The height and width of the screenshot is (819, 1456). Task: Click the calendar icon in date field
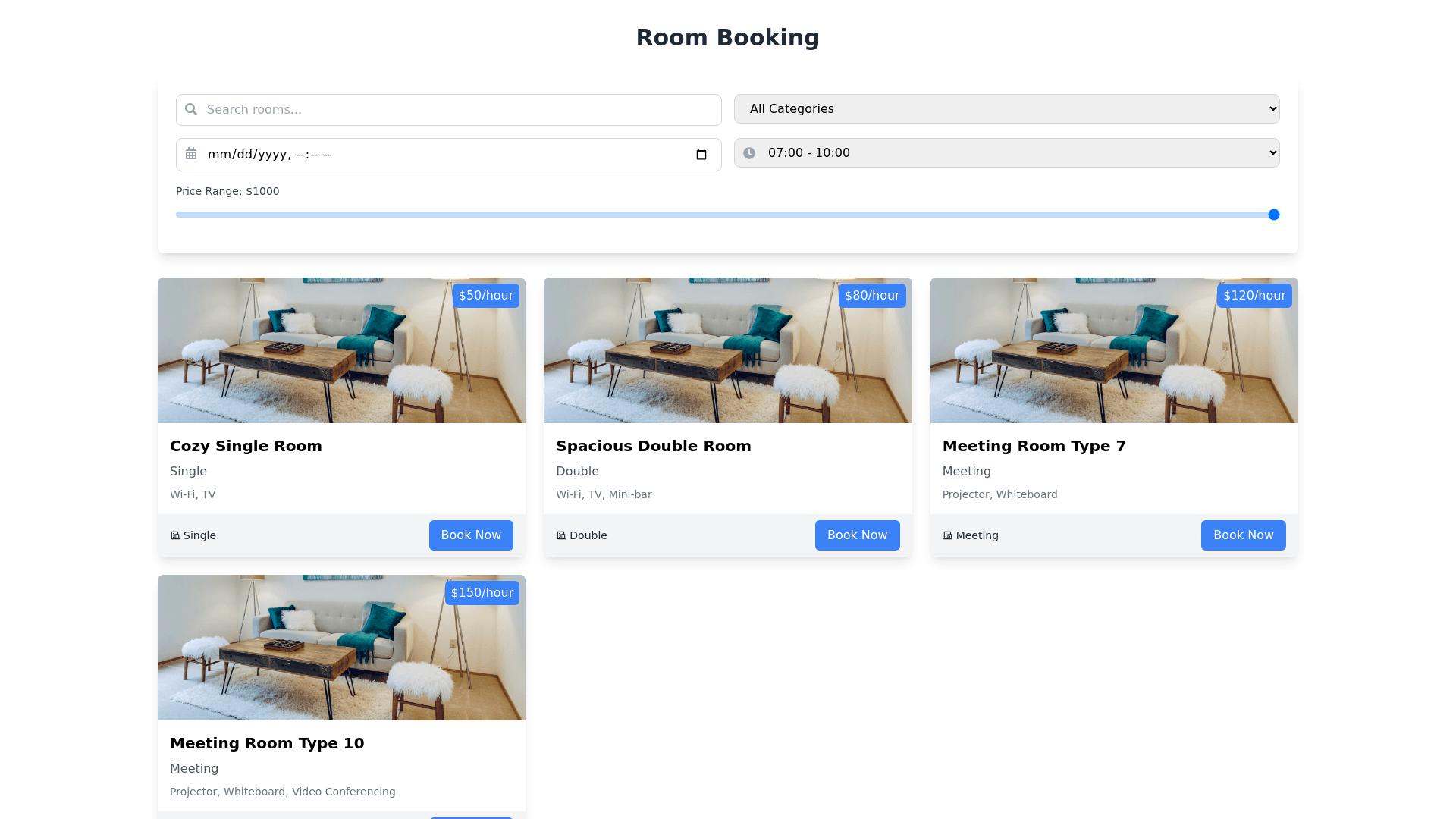[x=191, y=154]
